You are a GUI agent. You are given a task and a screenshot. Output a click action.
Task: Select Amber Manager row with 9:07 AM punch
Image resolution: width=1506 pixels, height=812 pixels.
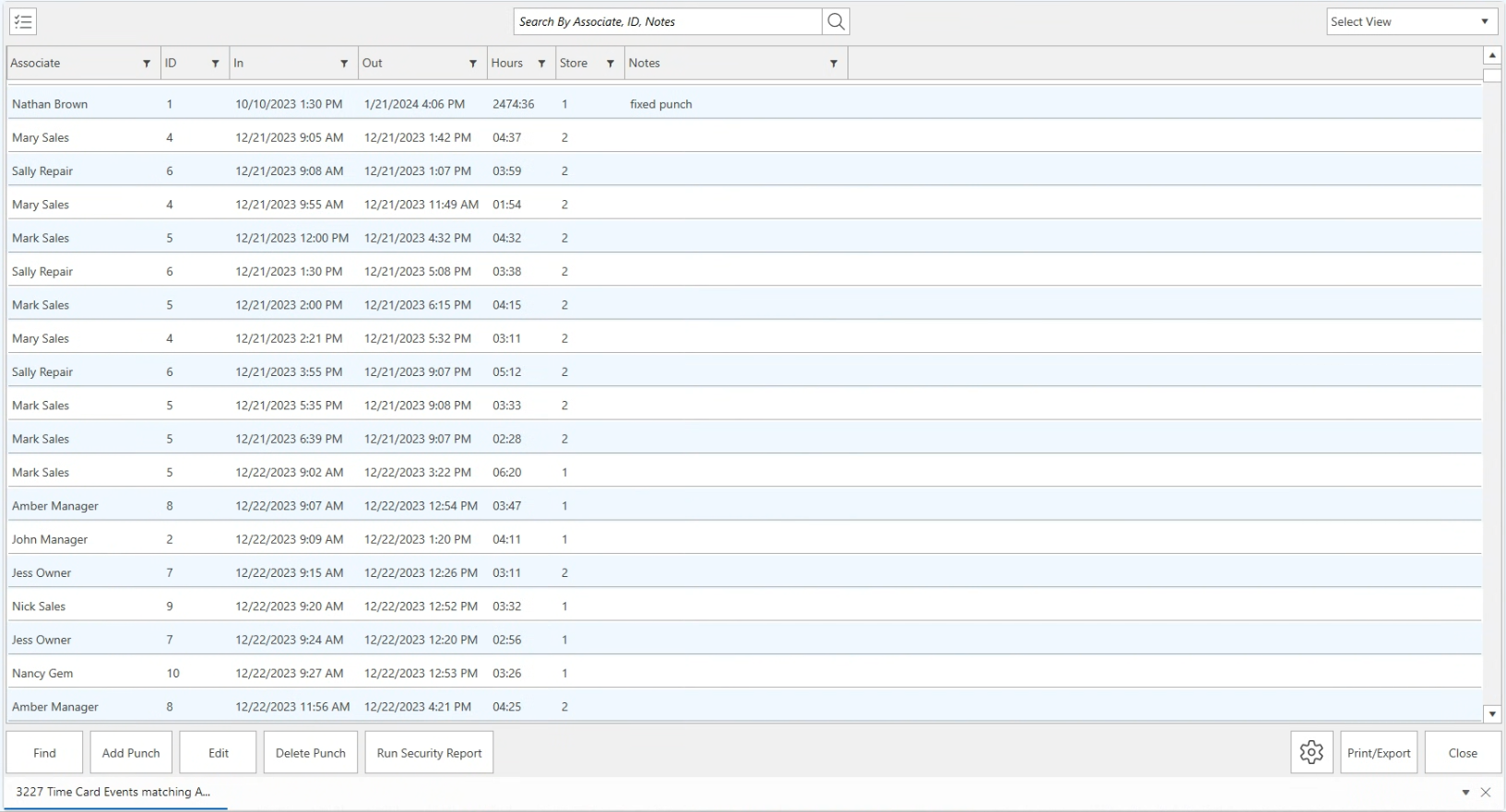click(x=744, y=506)
